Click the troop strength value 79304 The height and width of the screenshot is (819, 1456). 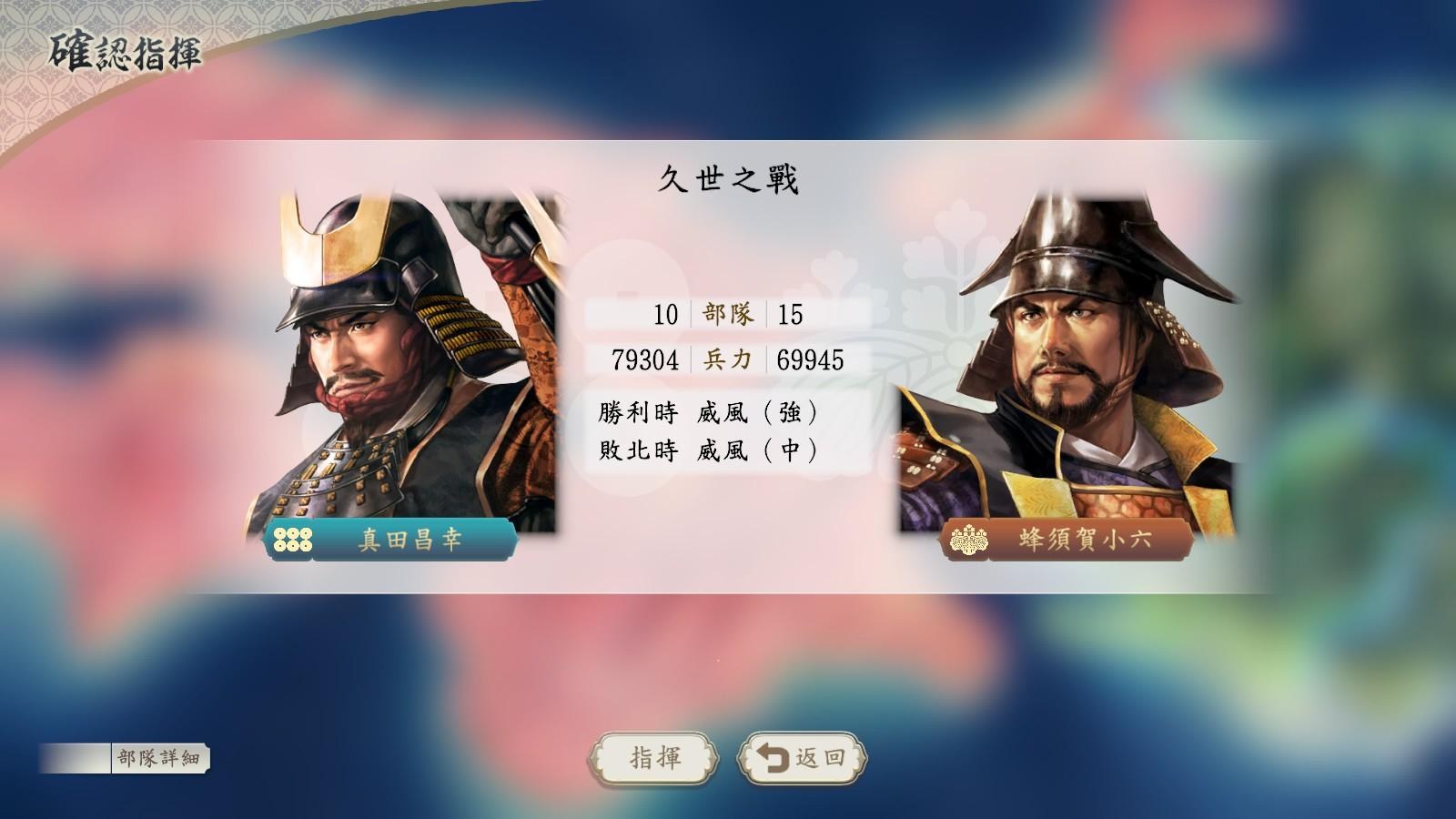click(645, 360)
